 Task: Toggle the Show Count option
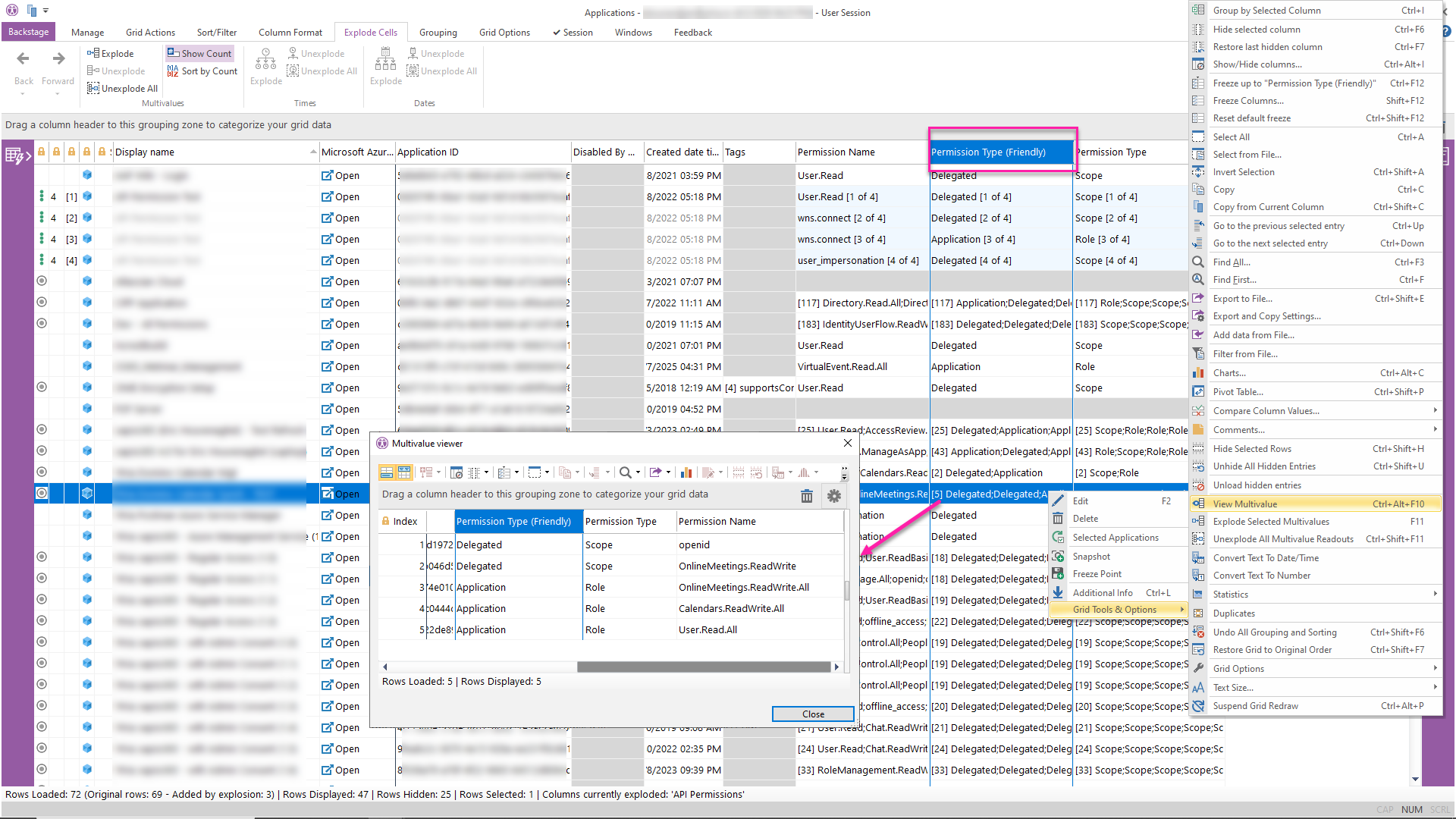(x=199, y=54)
